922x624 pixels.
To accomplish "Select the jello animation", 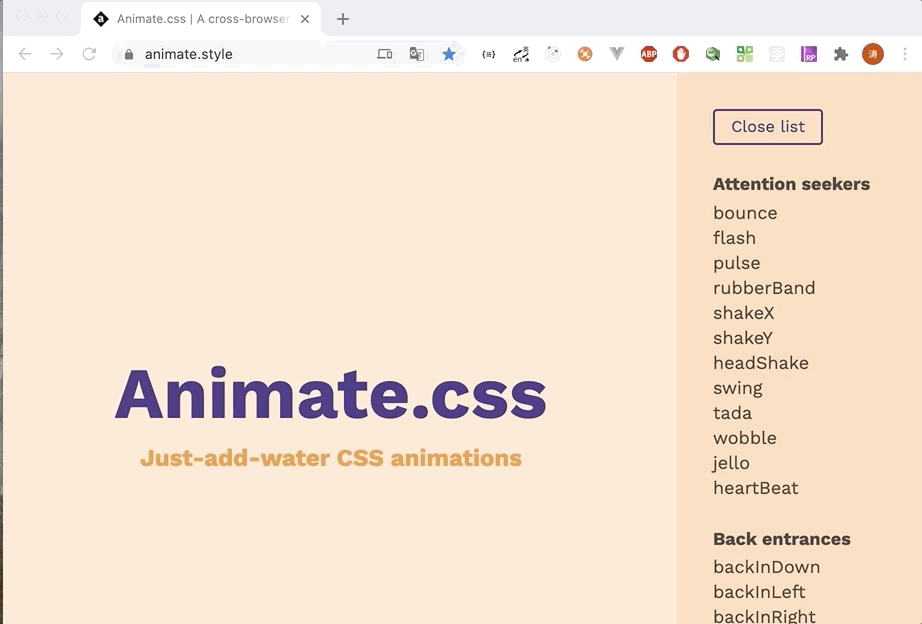I will click(731, 463).
